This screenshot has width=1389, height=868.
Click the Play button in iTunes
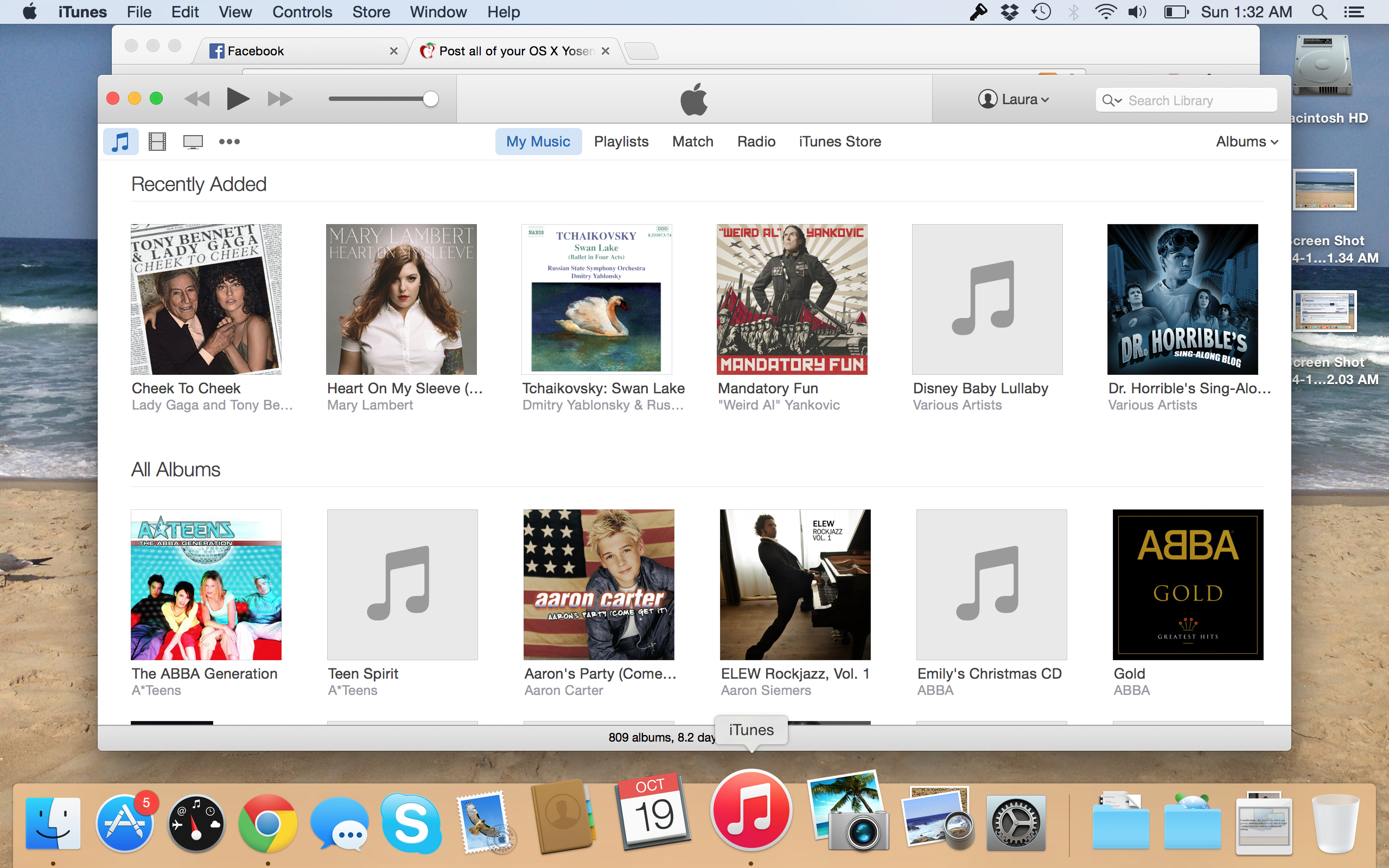click(238, 99)
